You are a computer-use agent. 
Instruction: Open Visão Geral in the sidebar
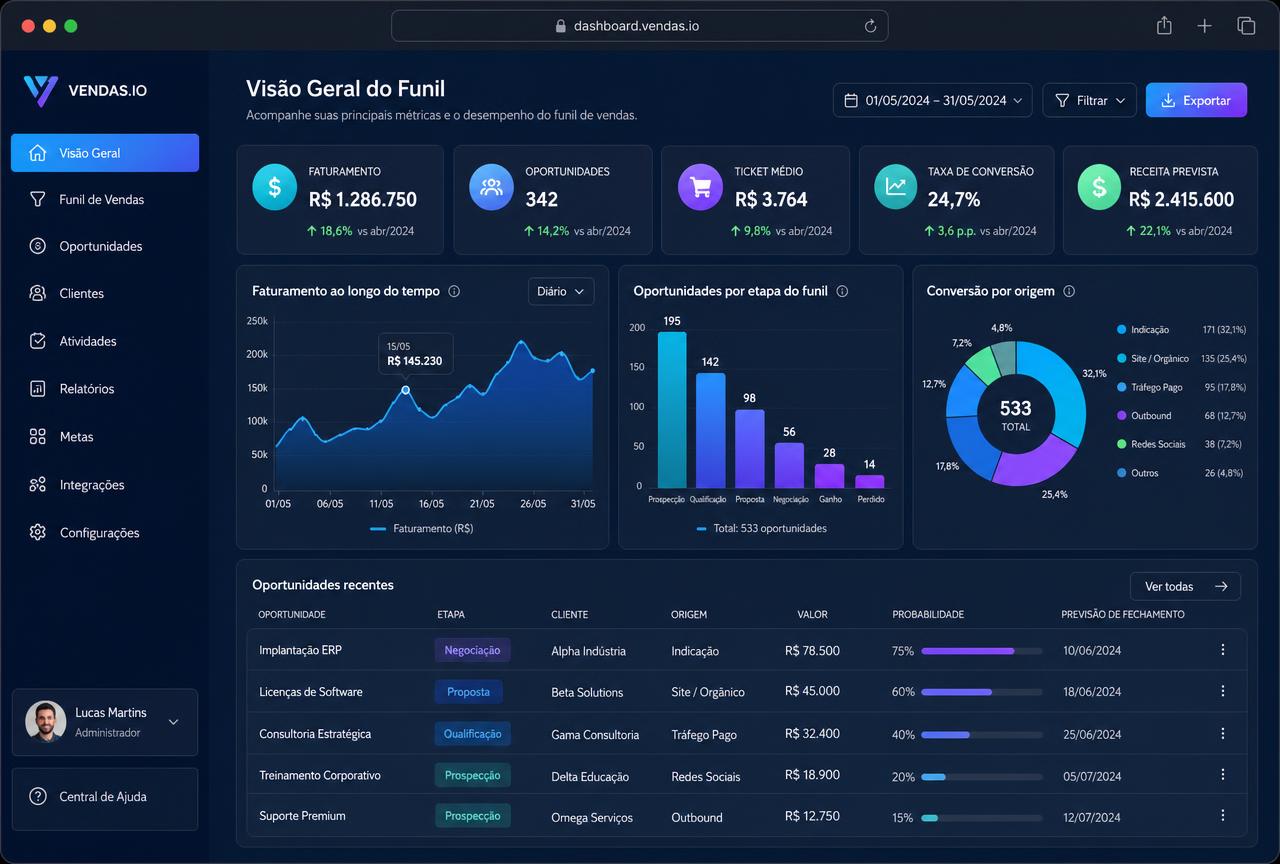[105, 153]
